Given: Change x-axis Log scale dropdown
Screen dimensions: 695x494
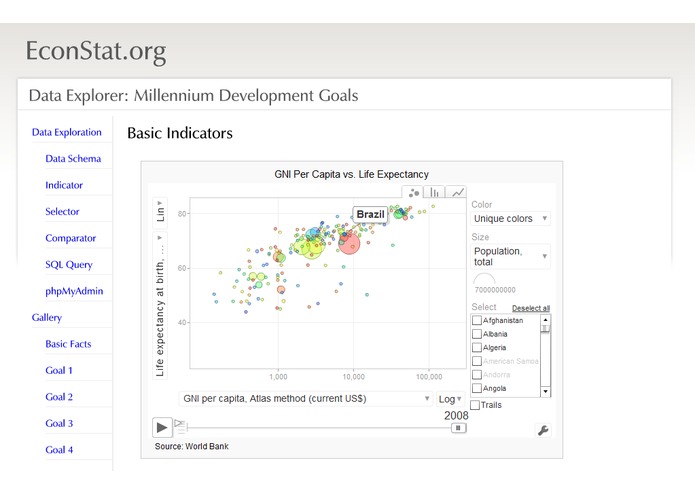Looking at the screenshot, I should click(449, 399).
